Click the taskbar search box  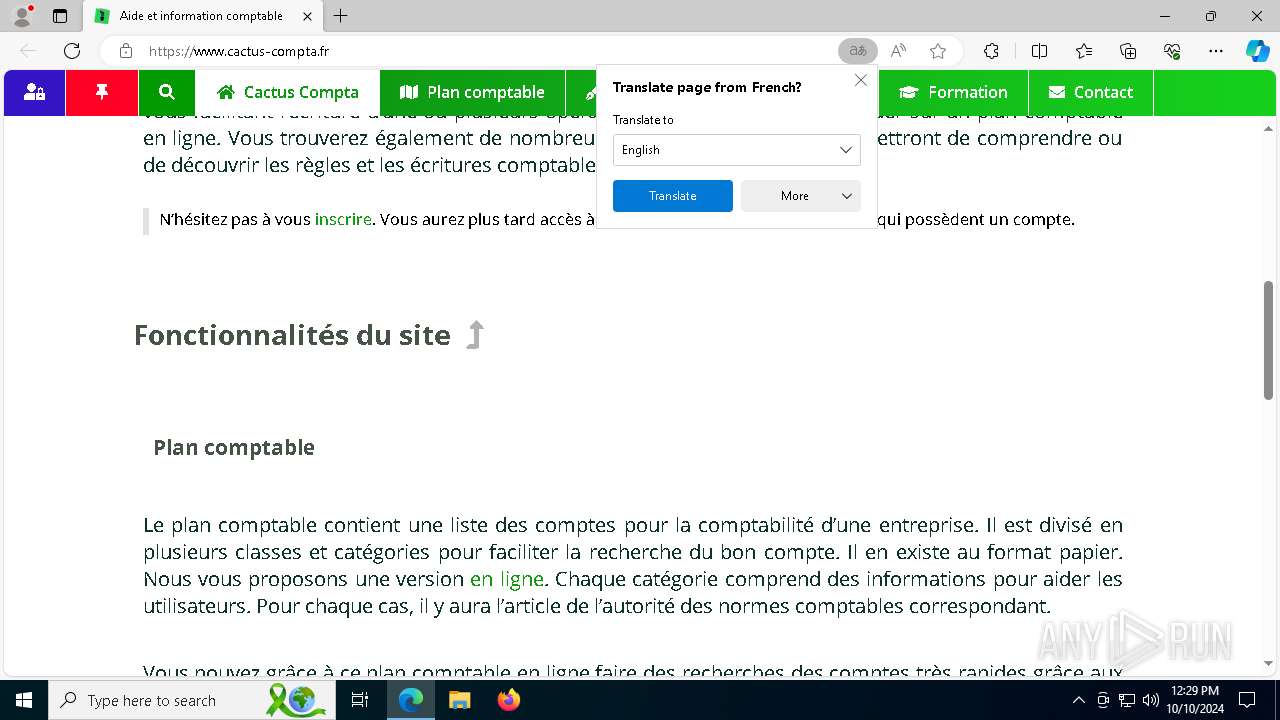click(192, 700)
